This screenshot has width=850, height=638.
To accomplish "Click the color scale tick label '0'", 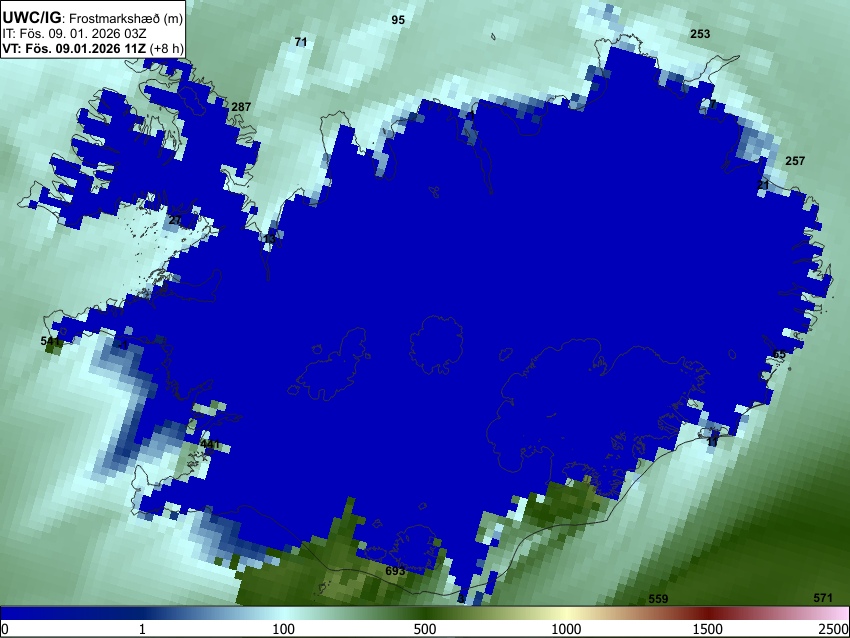I will pyautogui.click(x=5, y=629).
